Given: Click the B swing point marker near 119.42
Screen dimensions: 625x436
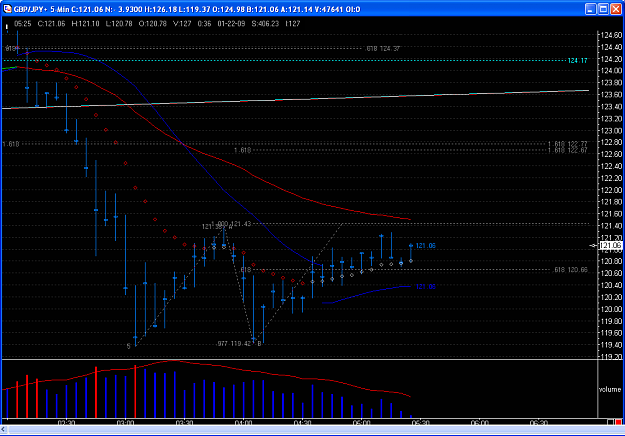Looking at the screenshot, I should click(x=259, y=344).
